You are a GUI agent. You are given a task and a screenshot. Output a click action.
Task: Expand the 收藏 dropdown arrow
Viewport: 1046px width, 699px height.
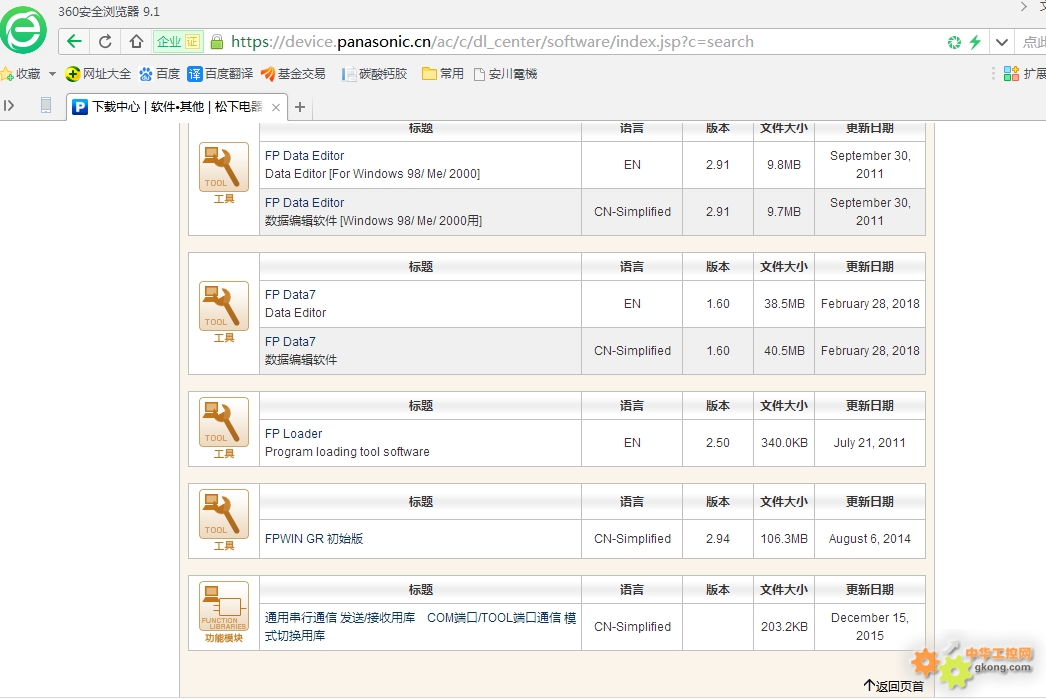coord(52,73)
